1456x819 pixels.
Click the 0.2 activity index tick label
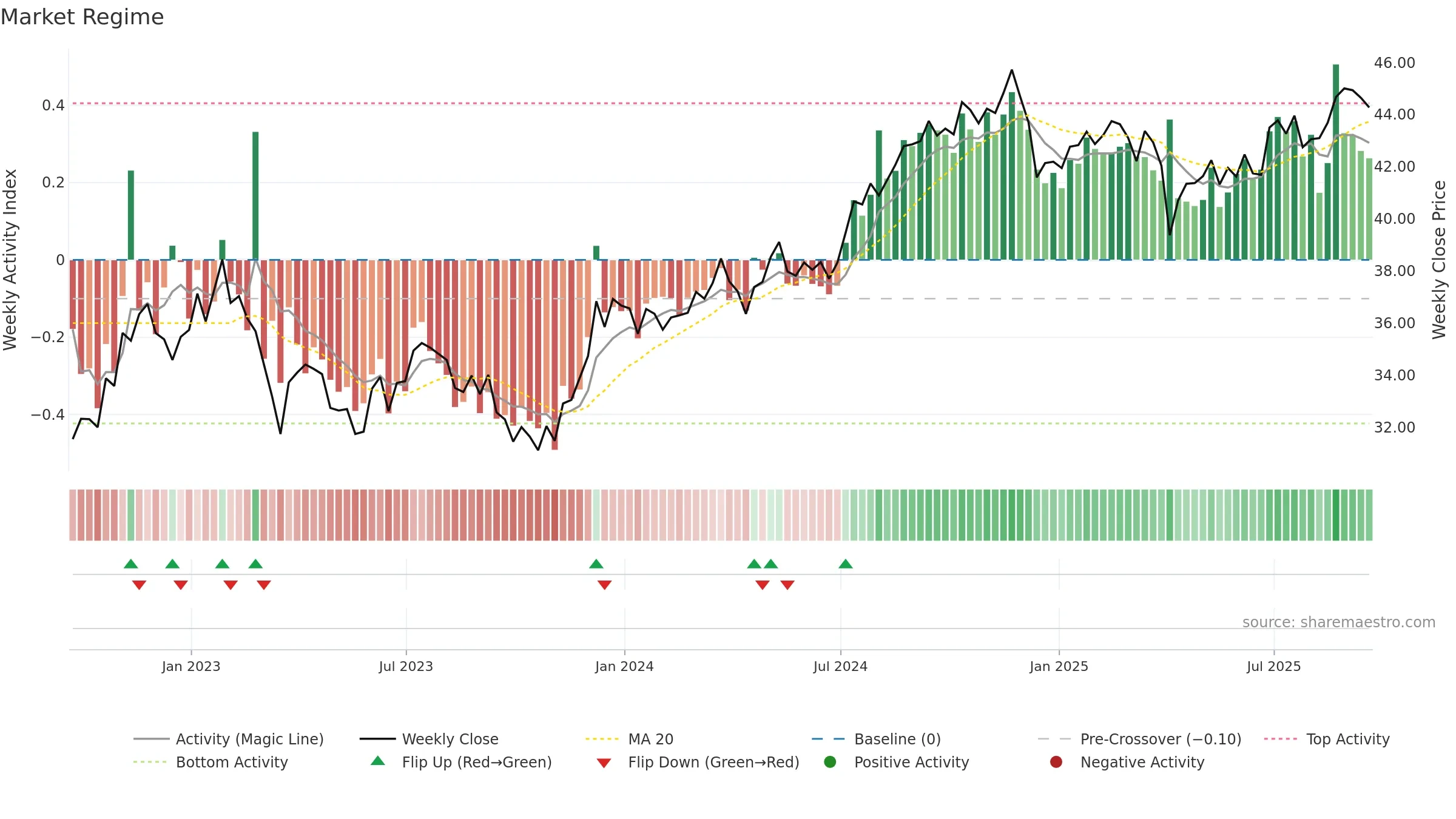coord(53,182)
